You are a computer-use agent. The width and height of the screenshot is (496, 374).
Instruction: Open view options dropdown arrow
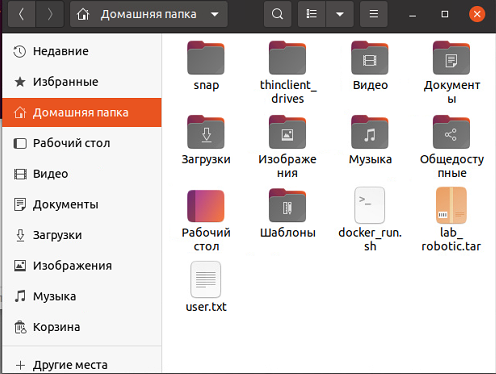[340, 14]
